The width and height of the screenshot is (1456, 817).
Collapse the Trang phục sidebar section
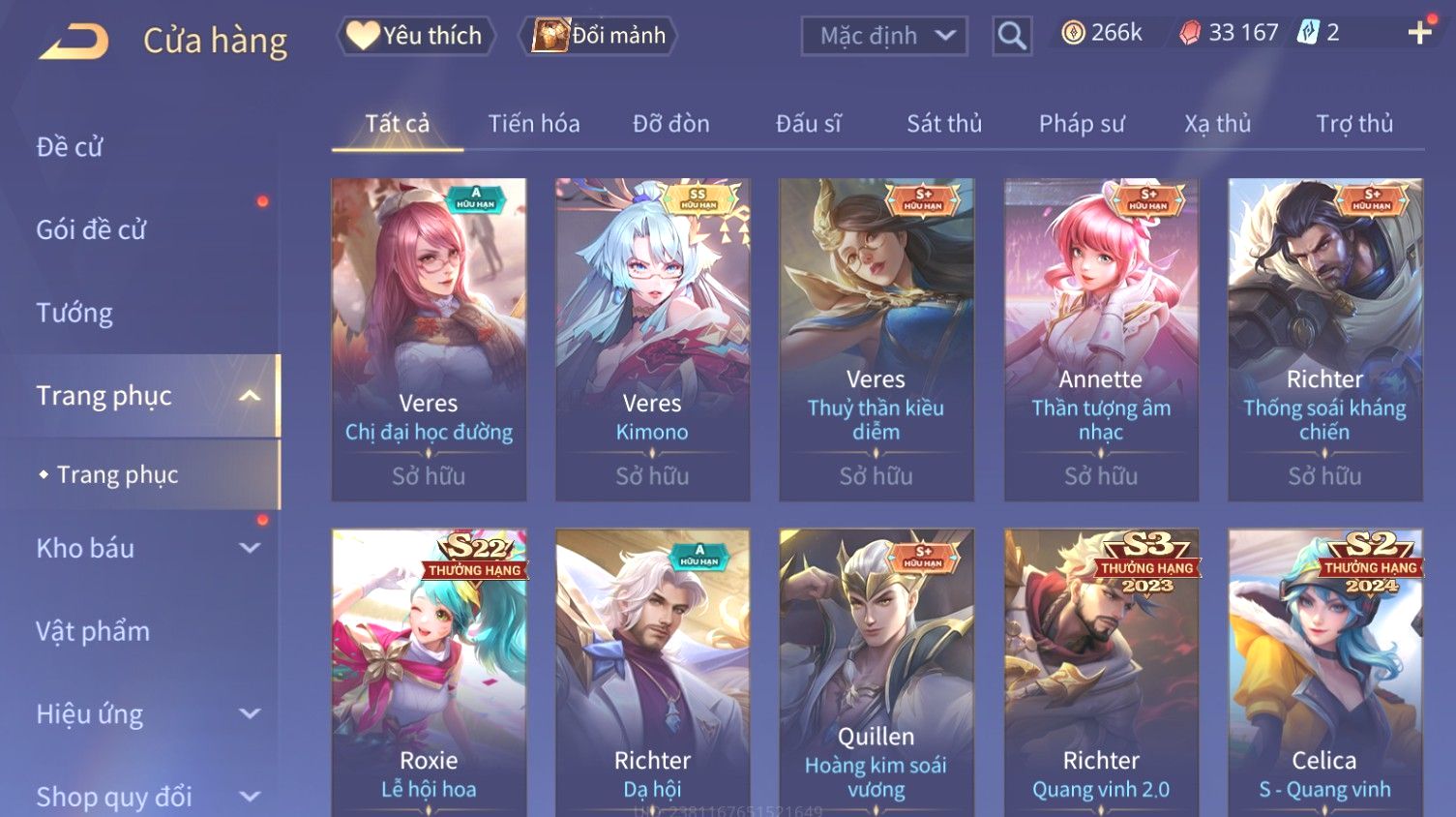pos(249,396)
